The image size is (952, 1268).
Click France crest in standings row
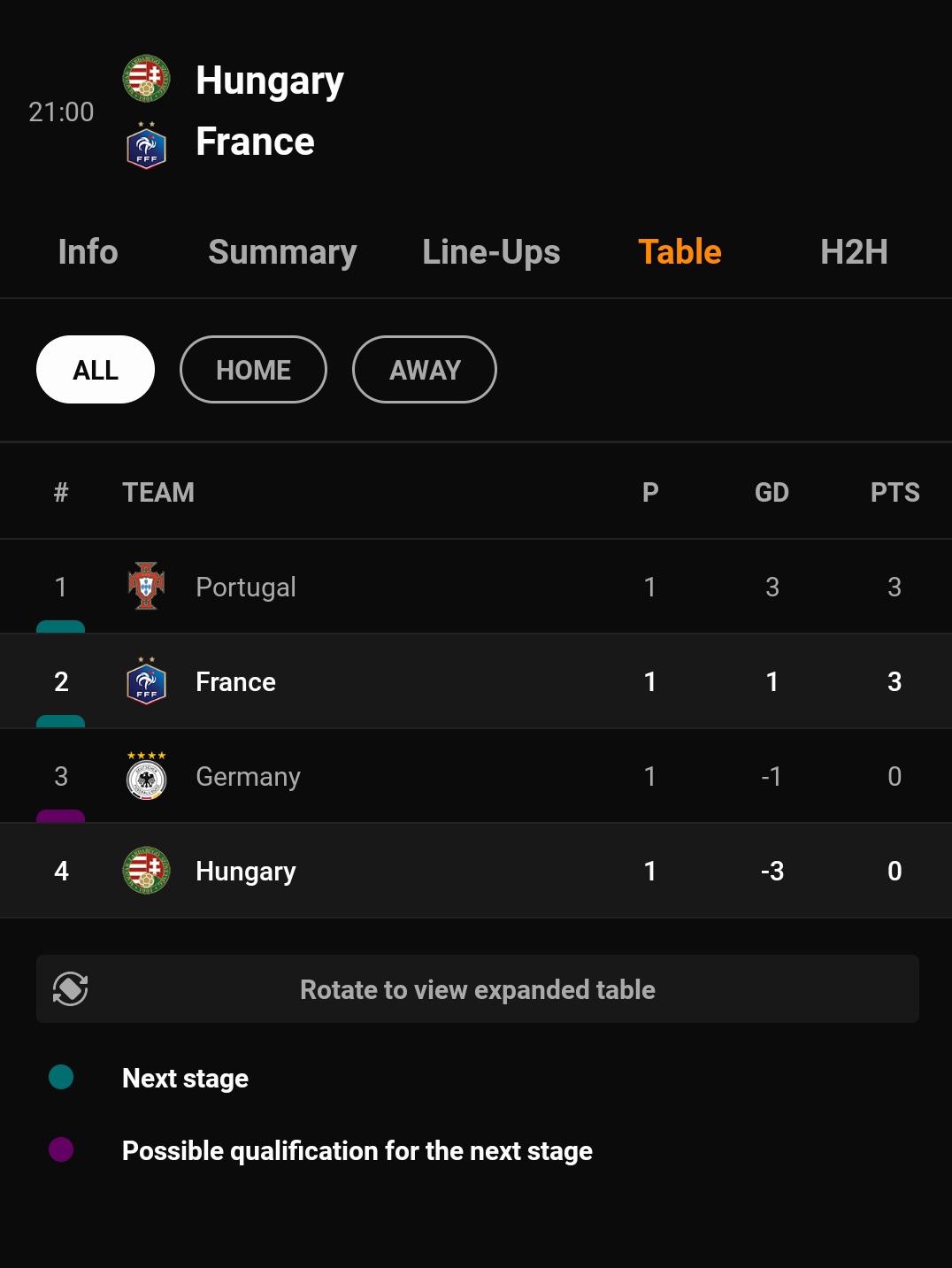pos(146,680)
